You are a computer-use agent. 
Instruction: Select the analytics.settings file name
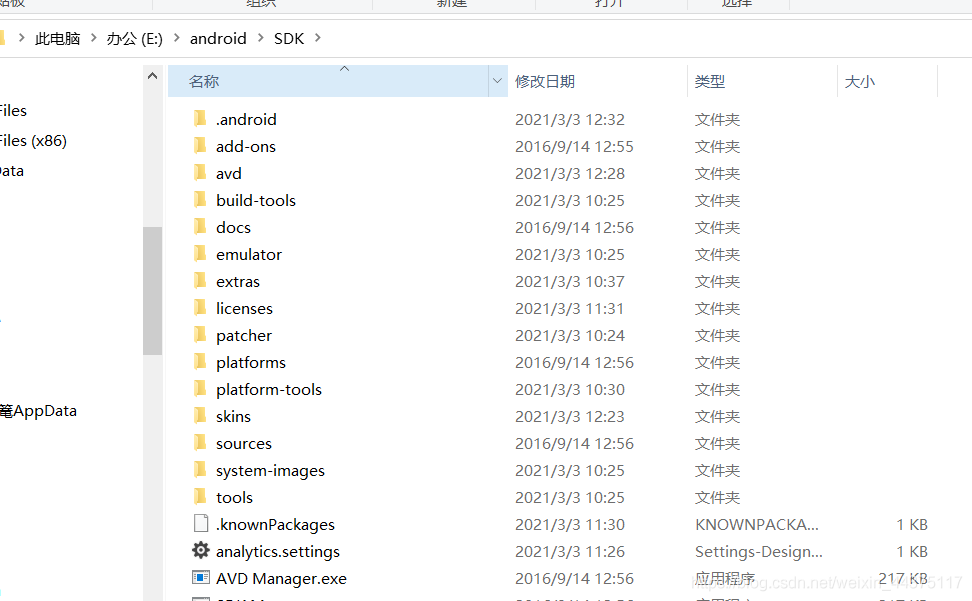click(x=278, y=552)
